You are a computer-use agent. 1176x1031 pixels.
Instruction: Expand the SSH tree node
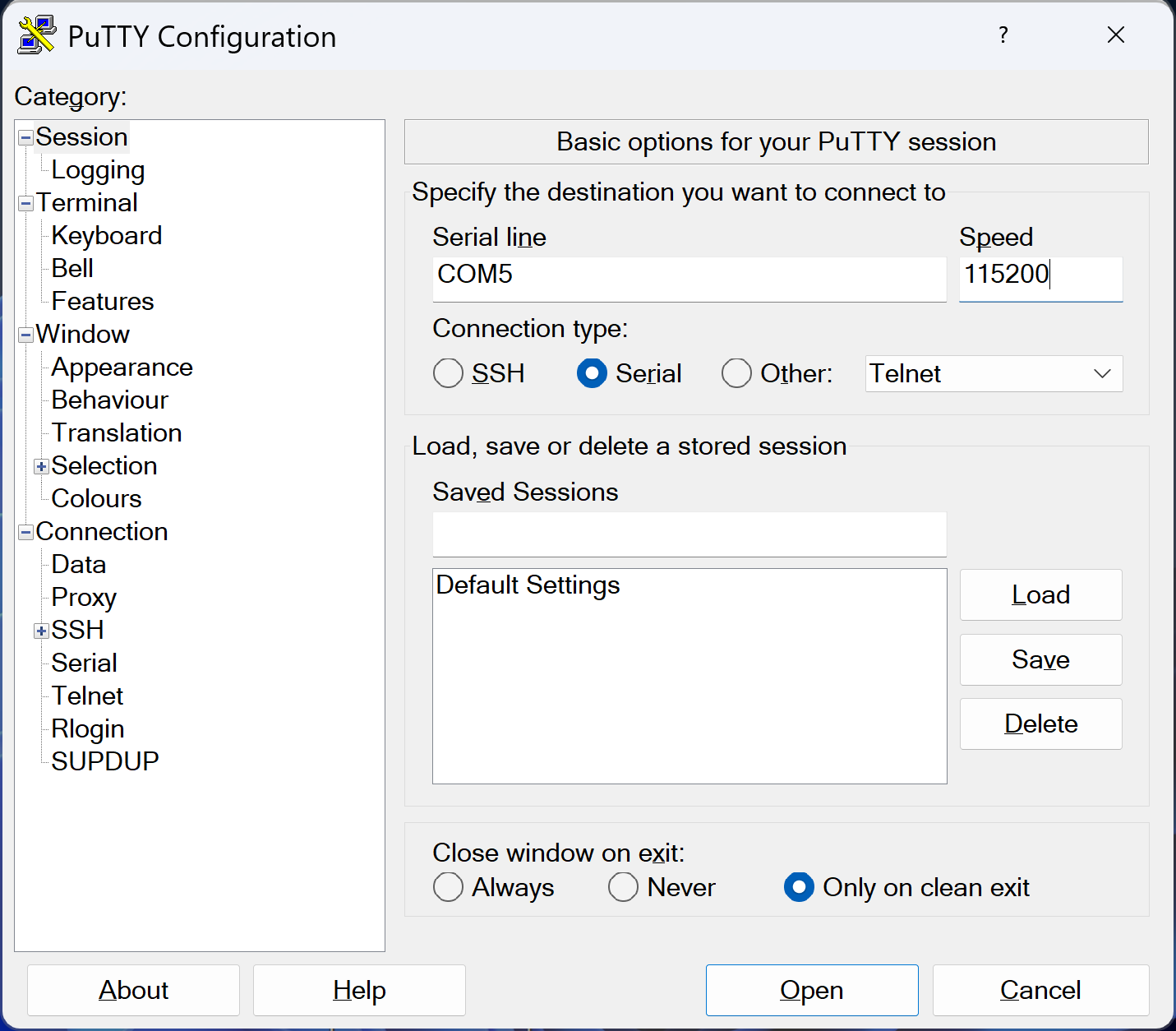tap(41, 631)
